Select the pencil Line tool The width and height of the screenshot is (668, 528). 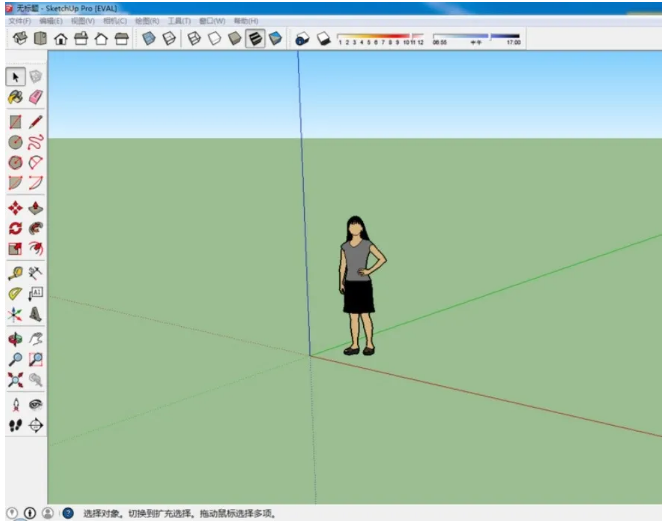click(36, 122)
